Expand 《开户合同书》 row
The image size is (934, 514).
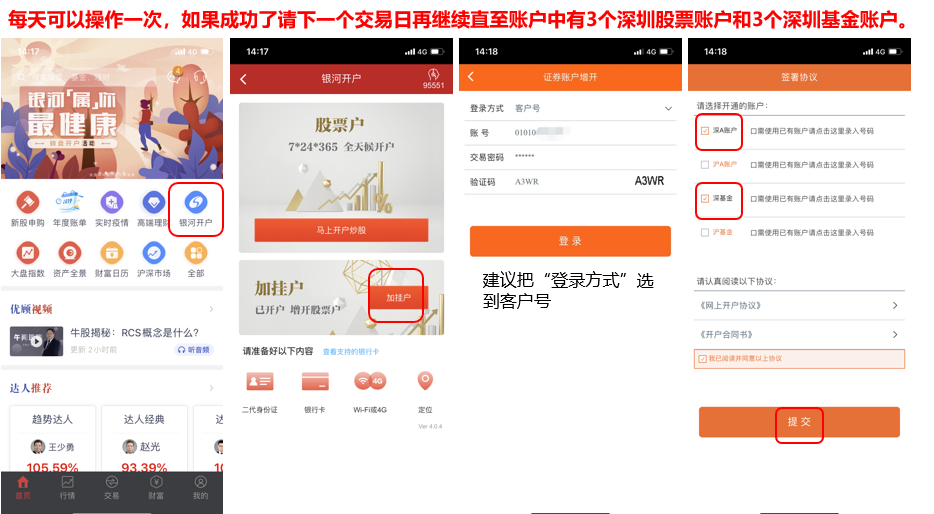click(799, 335)
